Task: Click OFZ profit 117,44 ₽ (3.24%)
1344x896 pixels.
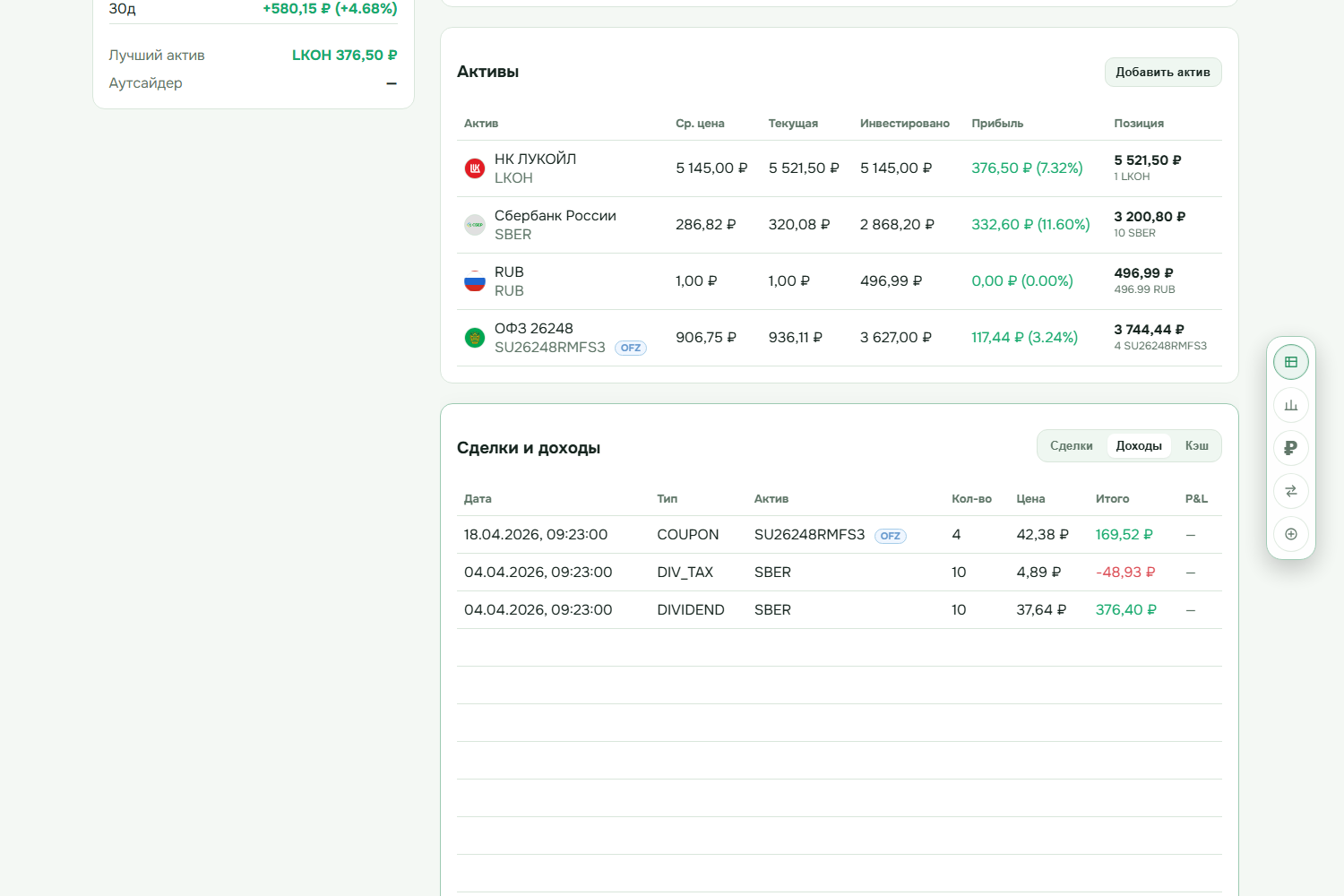Action: (x=1024, y=337)
